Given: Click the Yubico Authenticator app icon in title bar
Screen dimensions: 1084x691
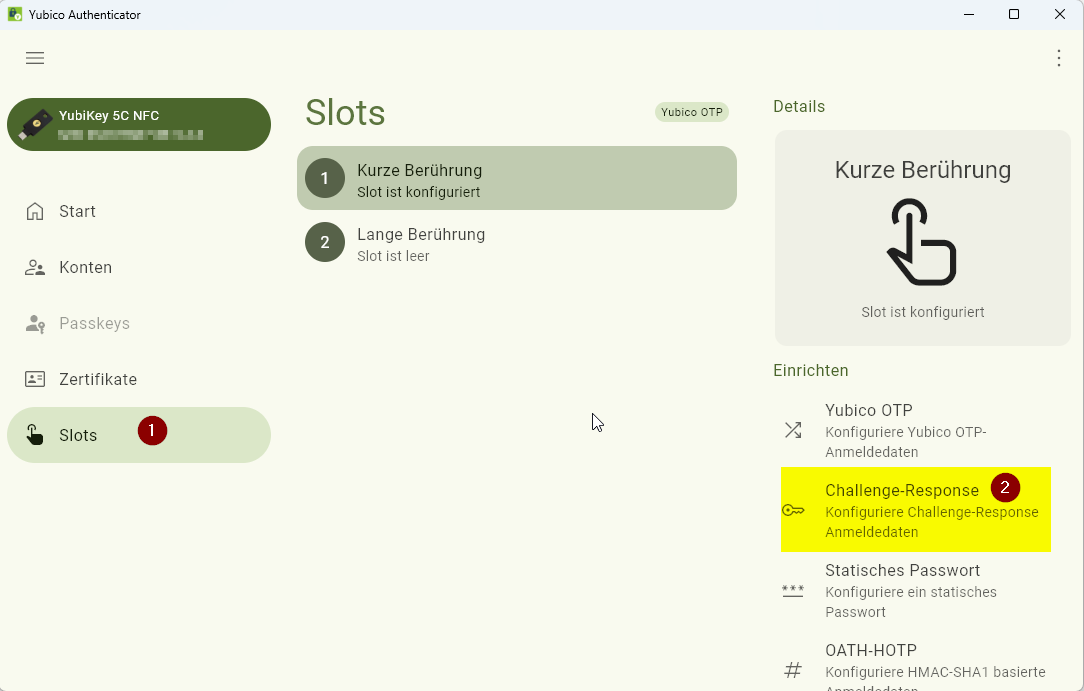Looking at the screenshot, I should pyautogui.click(x=15, y=15).
